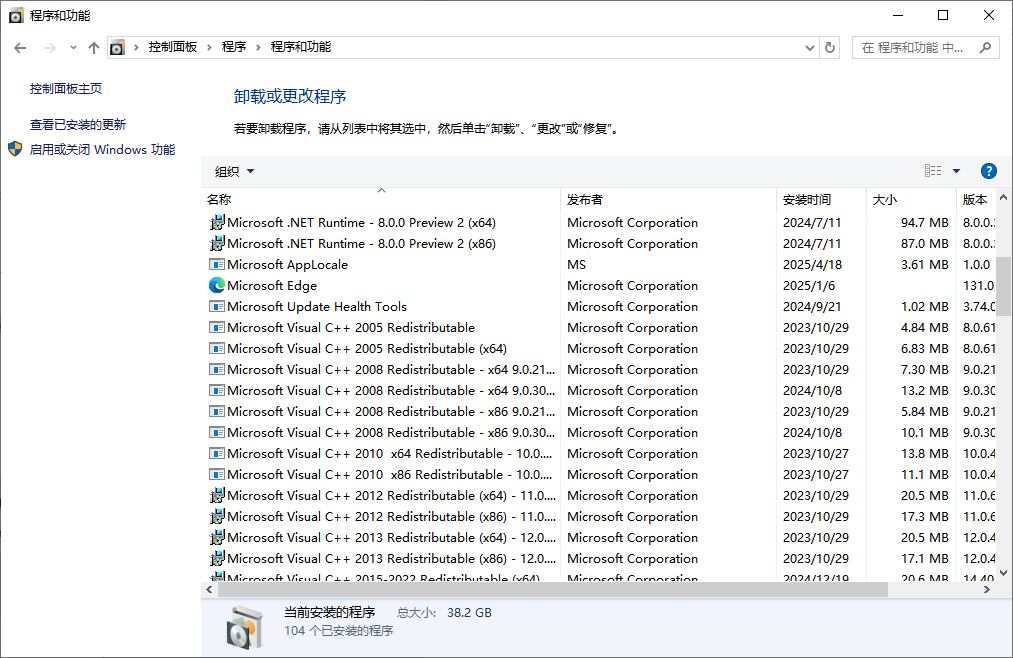This screenshot has width=1013, height=658.
Task: Click the installed programs disc icon
Action: (x=245, y=626)
